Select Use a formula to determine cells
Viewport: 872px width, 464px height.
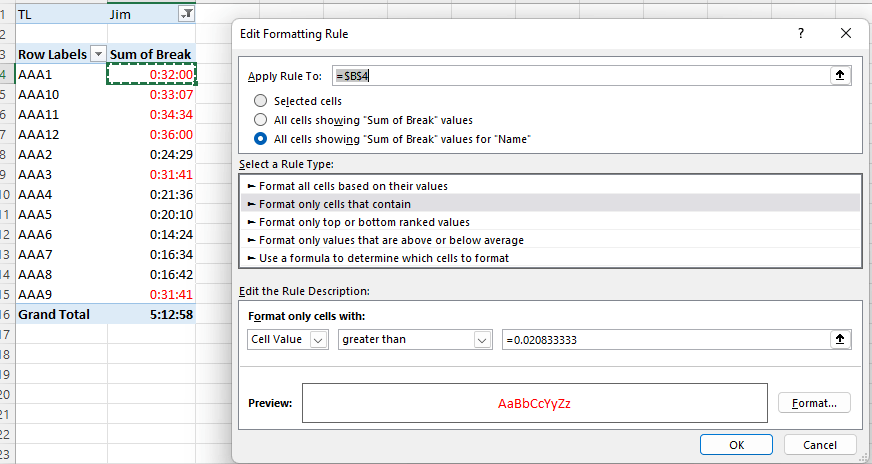[x=551, y=258]
